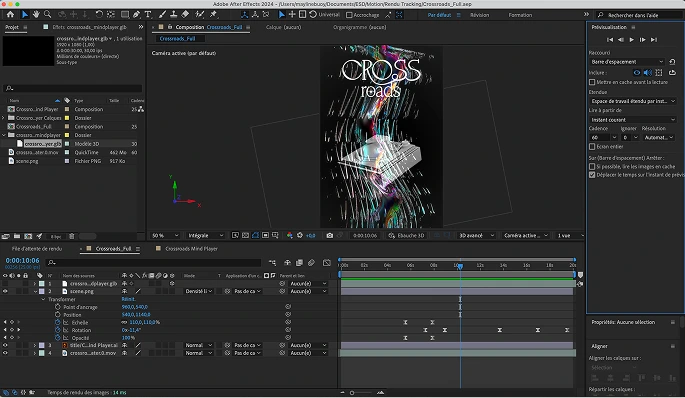Enable the motion blur icon in timeline
This screenshot has height=398, width=685.
click(x=311, y=263)
